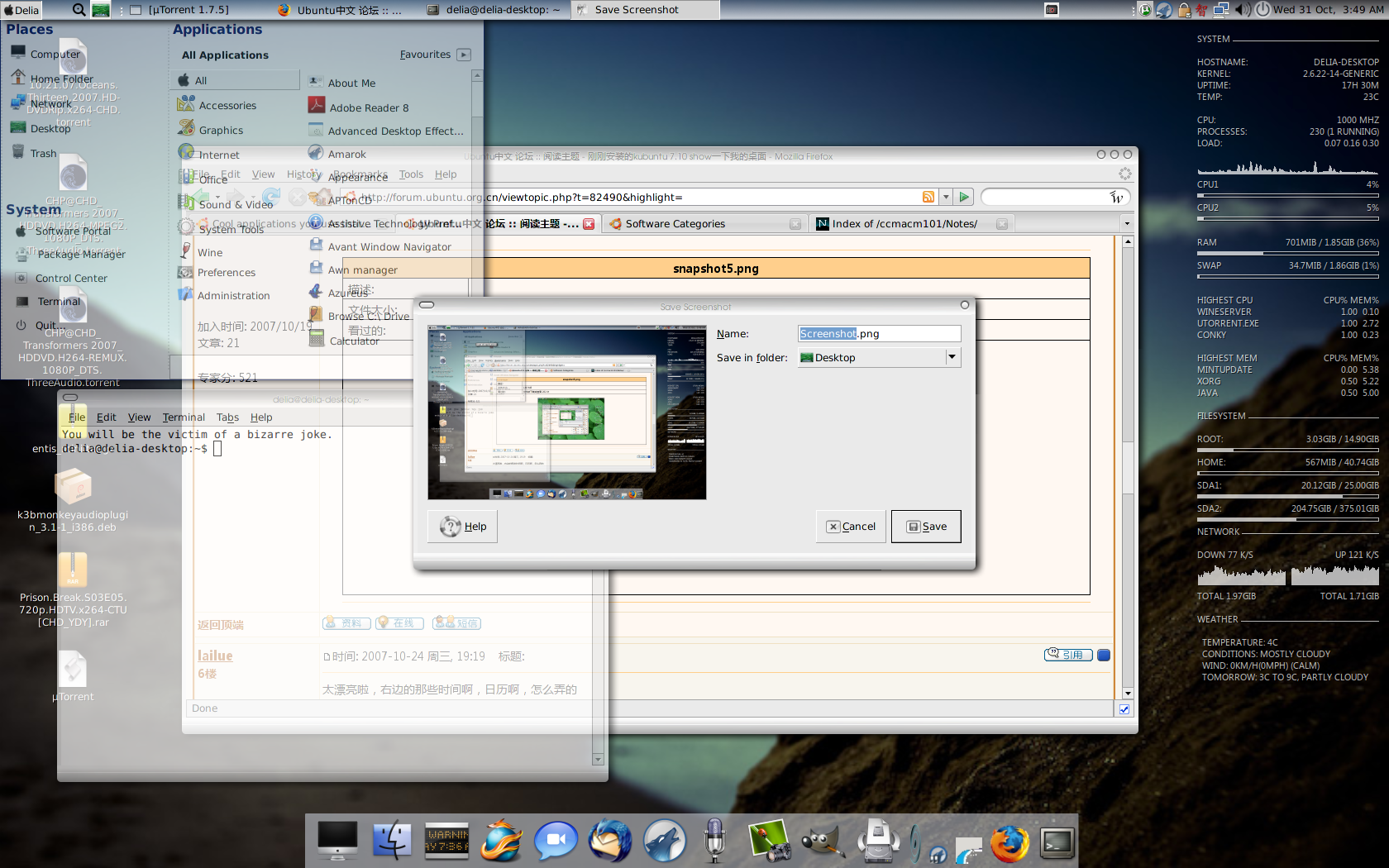Click the power button icon in top panel
This screenshot has height=868, width=1389.
[1263, 10]
